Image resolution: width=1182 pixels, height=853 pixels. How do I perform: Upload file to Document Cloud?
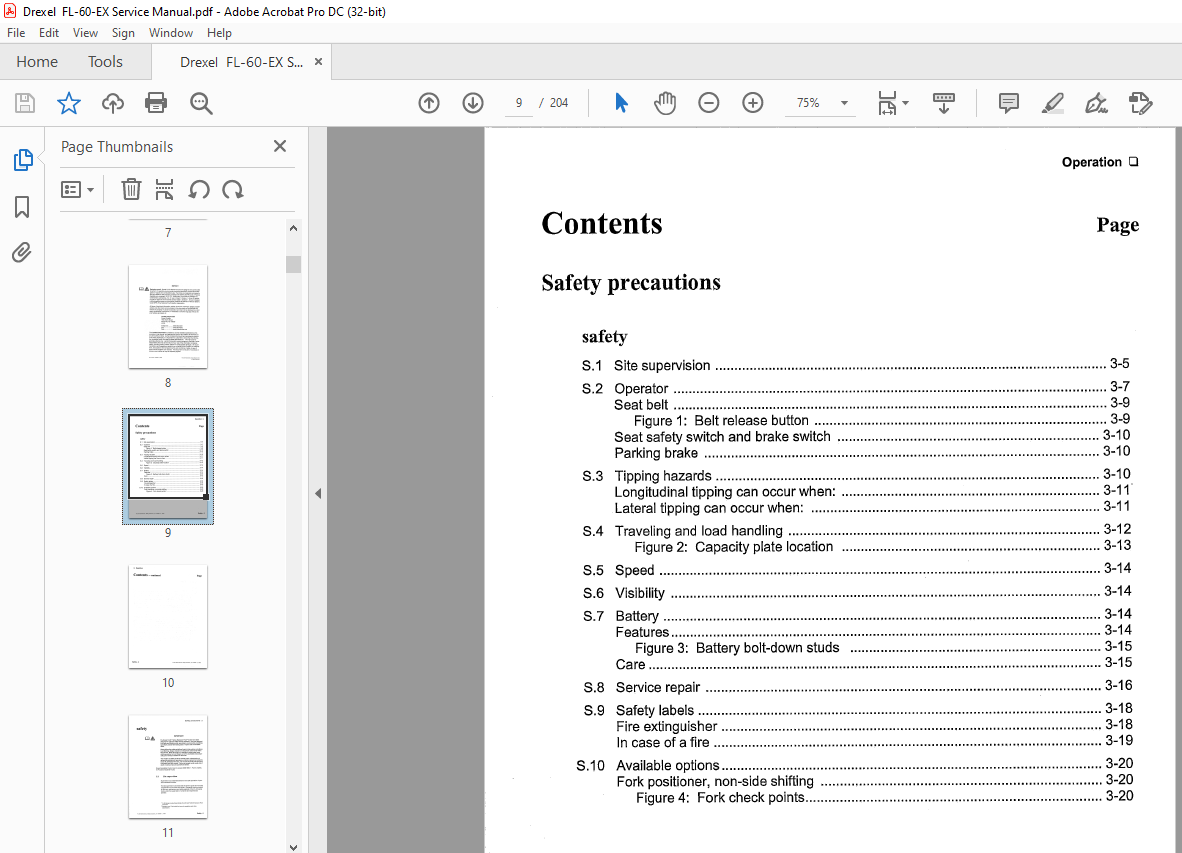click(x=113, y=103)
